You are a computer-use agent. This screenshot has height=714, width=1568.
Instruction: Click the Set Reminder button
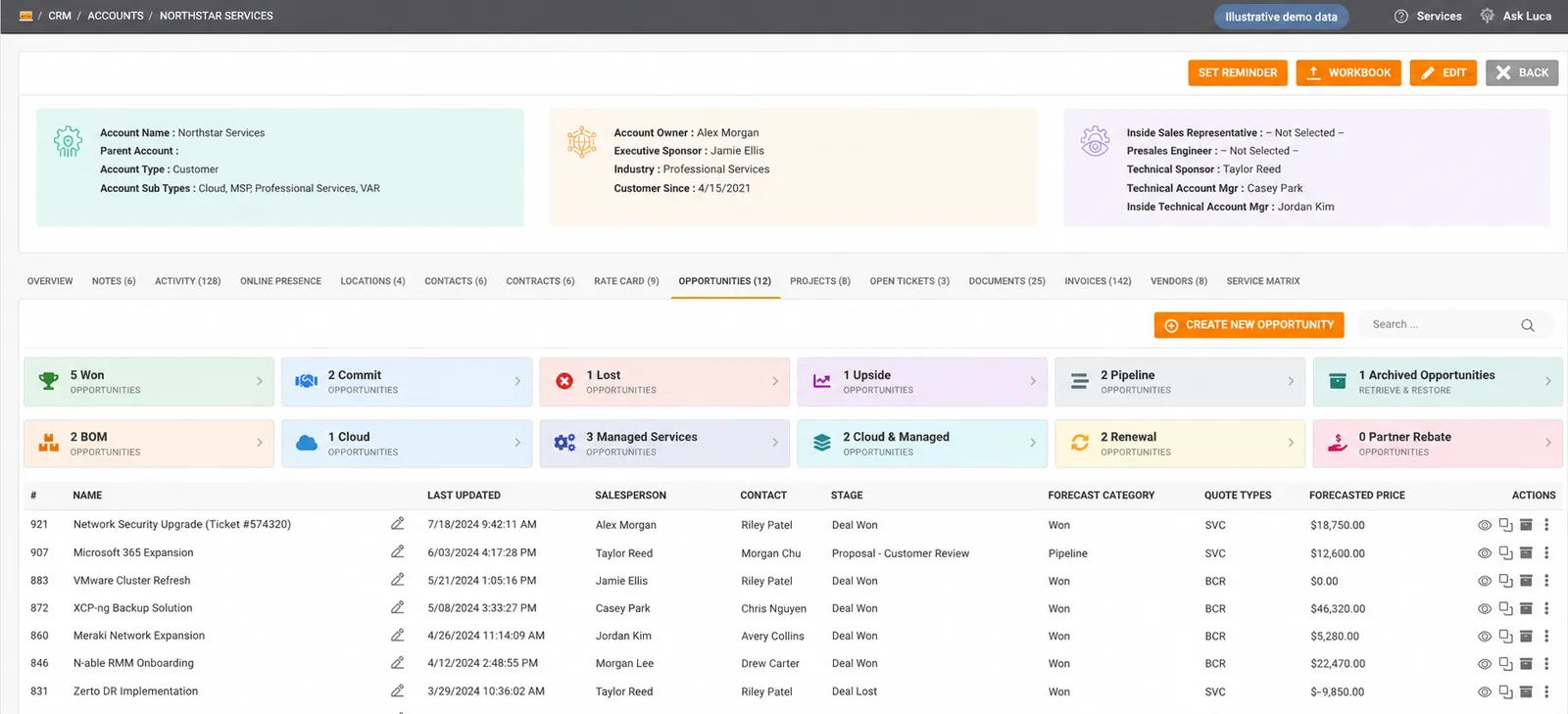pyautogui.click(x=1238, y=72)
